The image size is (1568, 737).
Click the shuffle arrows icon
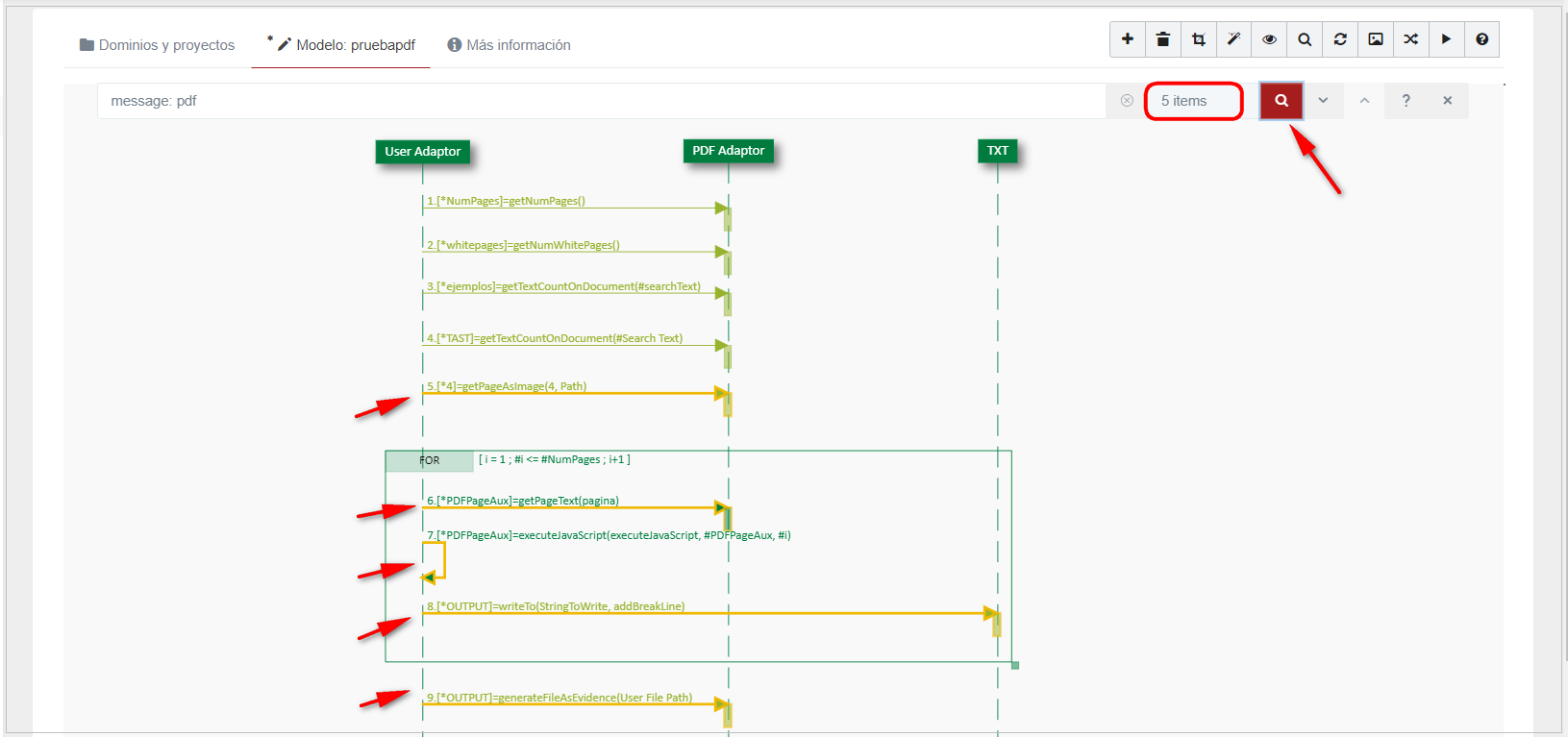click(x=1410, y=39)
